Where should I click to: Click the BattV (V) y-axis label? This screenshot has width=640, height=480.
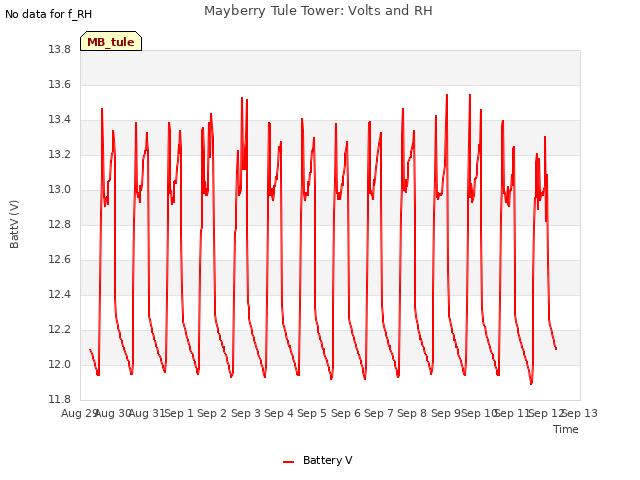pos(14,224)
